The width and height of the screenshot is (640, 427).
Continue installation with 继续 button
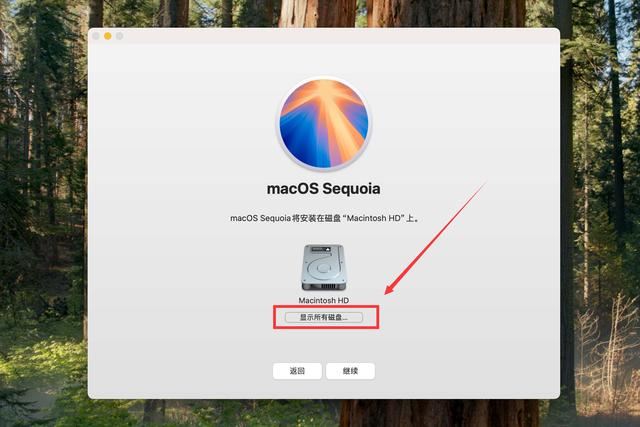(x=350, y=371)
